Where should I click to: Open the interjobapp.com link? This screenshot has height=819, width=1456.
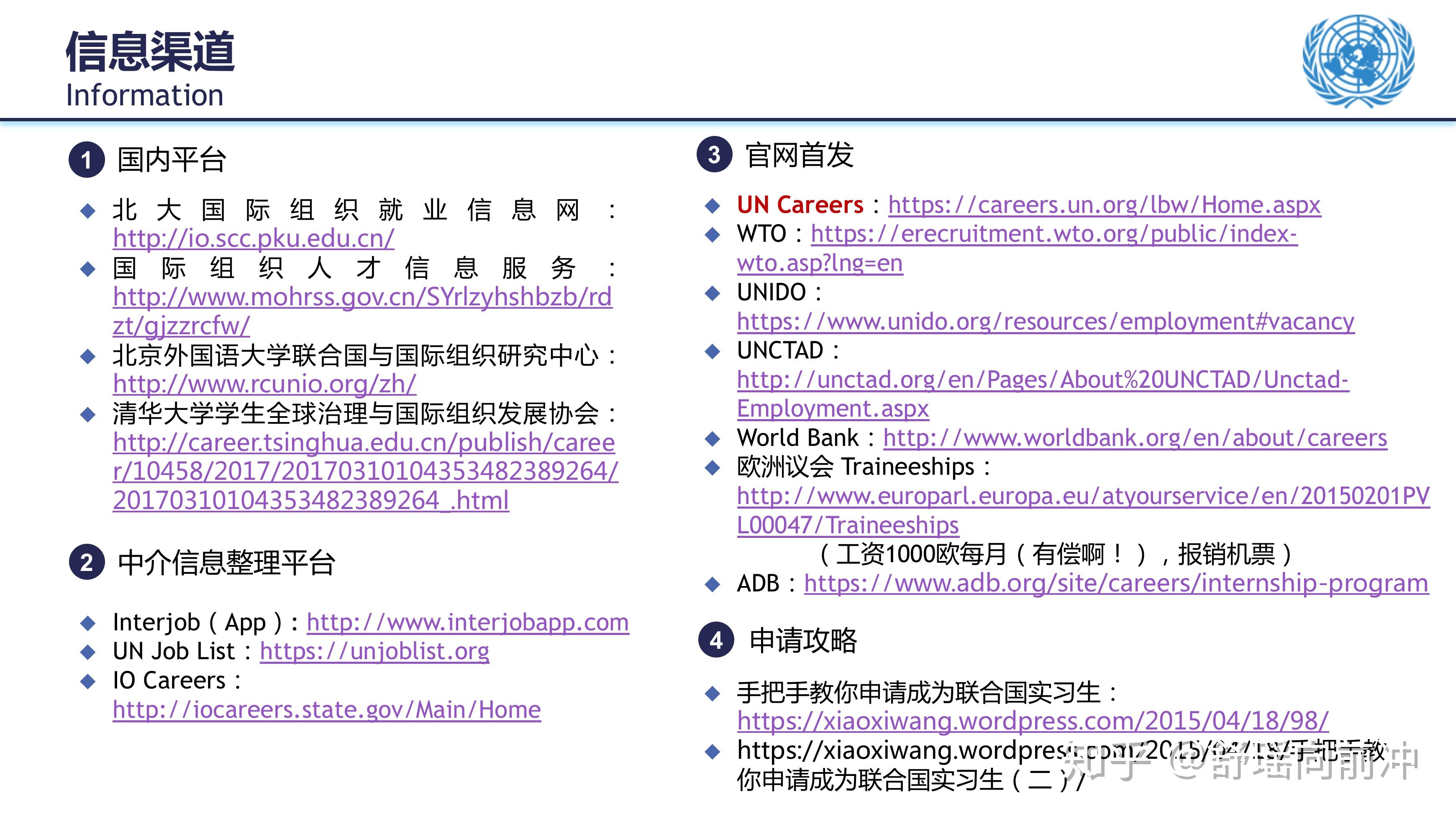tap(467, 623)
